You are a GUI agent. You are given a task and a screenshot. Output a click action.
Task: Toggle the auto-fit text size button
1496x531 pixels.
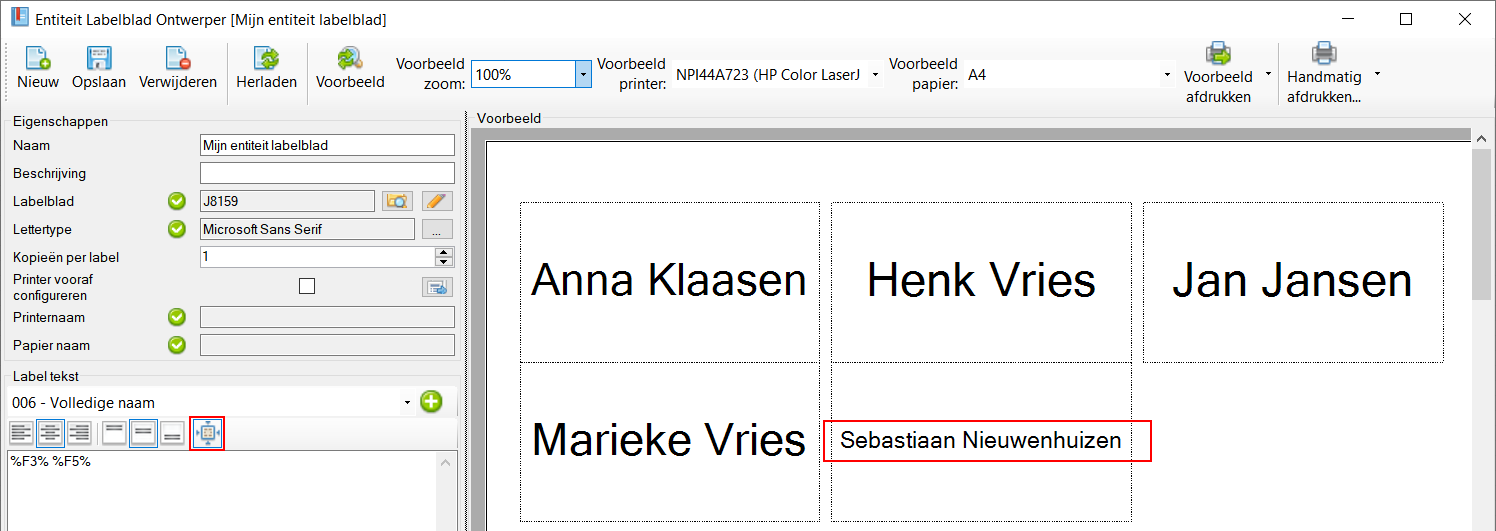[x=208, y=433]
